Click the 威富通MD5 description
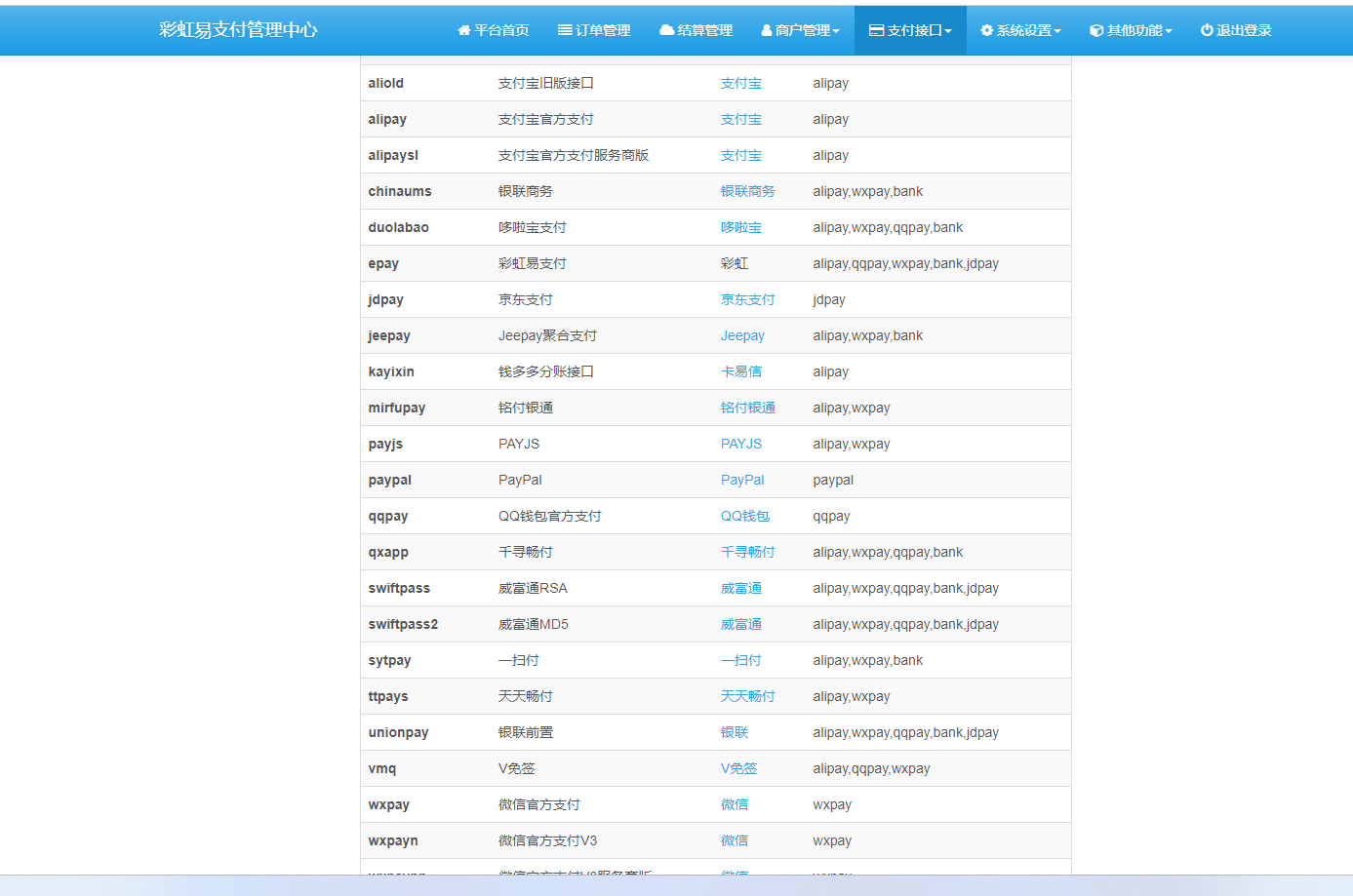Screen dimensions: 1353x896 [x=534, y=625]
